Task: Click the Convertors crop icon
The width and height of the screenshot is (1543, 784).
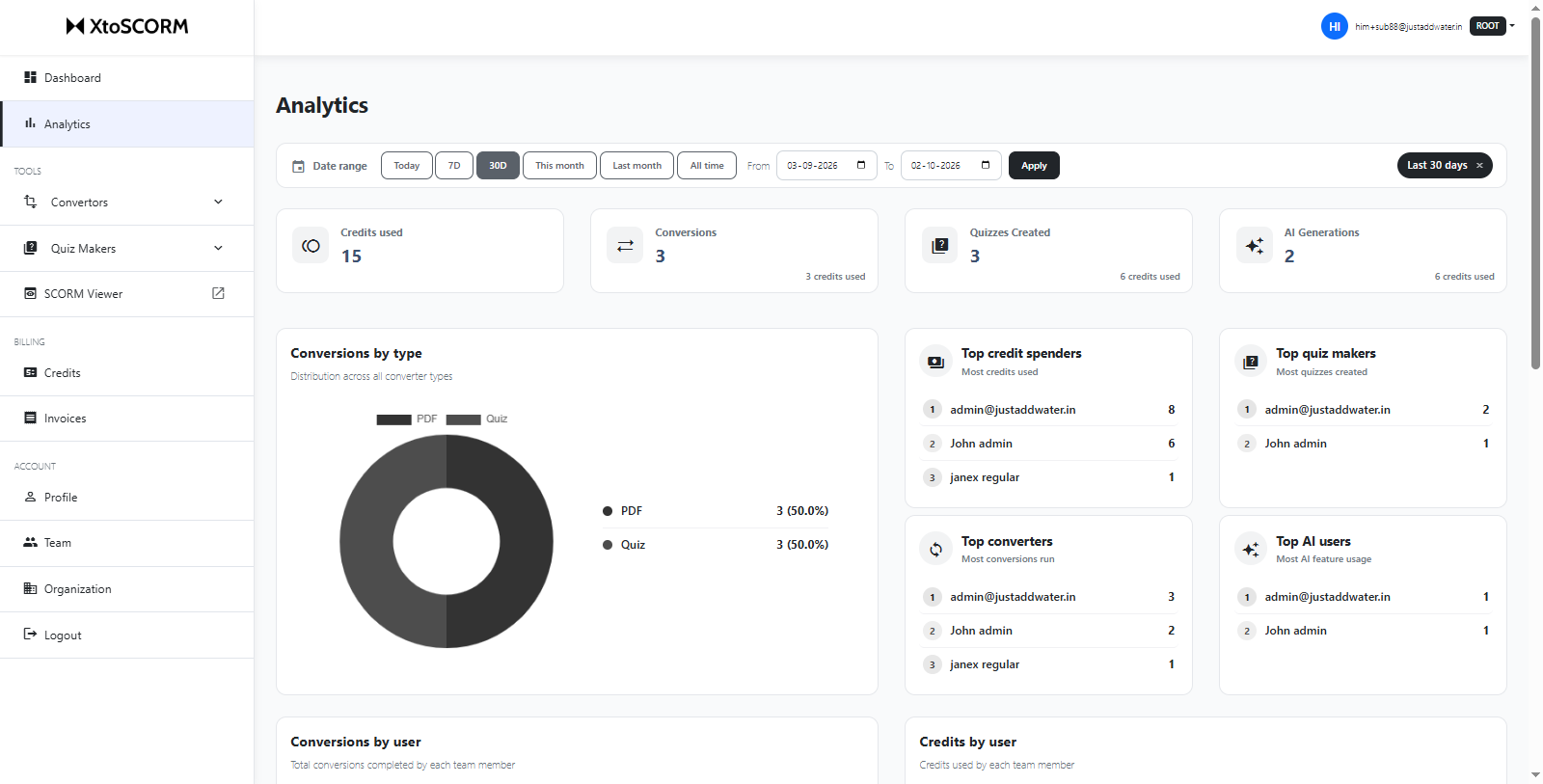Action: click(30, 202)
